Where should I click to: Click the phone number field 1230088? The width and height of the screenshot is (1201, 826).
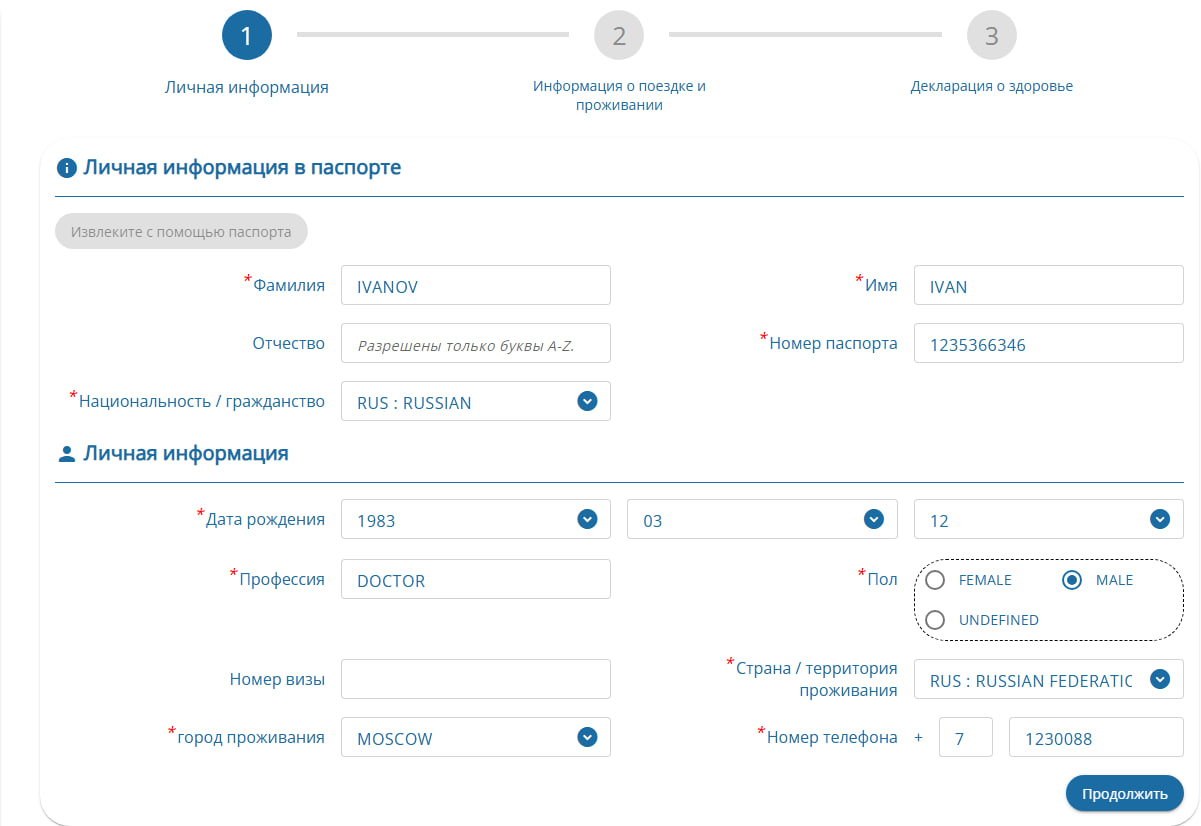click(1097, 738)
